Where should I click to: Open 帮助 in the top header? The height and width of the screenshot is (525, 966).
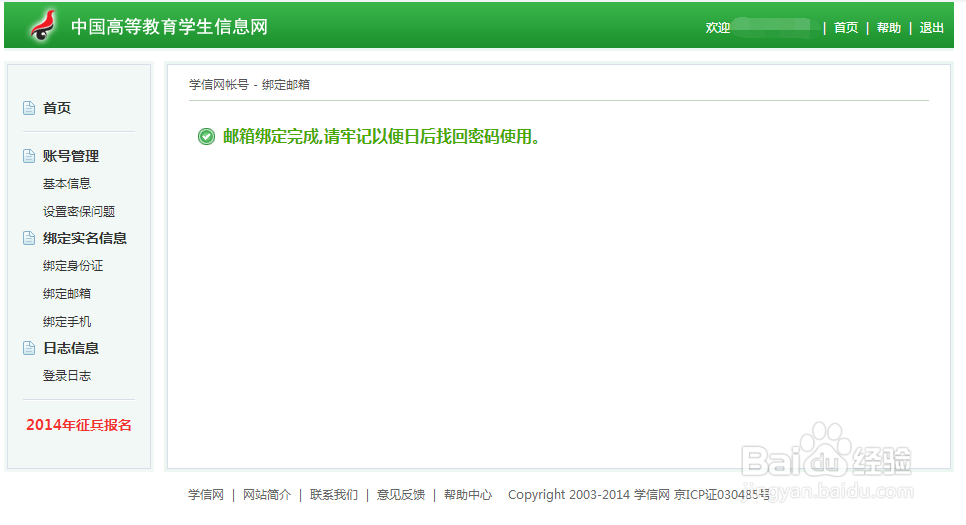888,28
